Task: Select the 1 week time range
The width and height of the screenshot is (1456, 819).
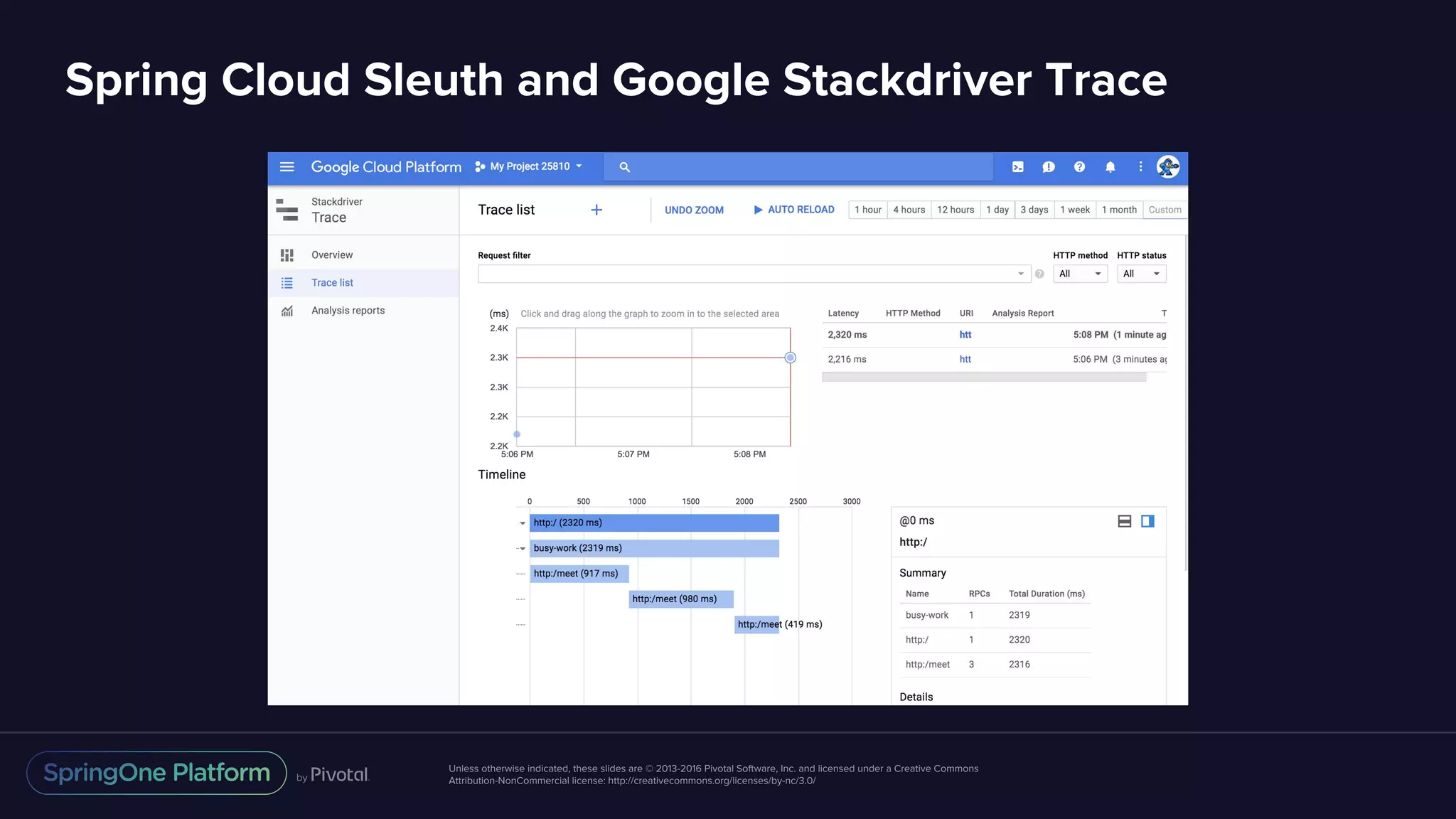Action: 1075,210
